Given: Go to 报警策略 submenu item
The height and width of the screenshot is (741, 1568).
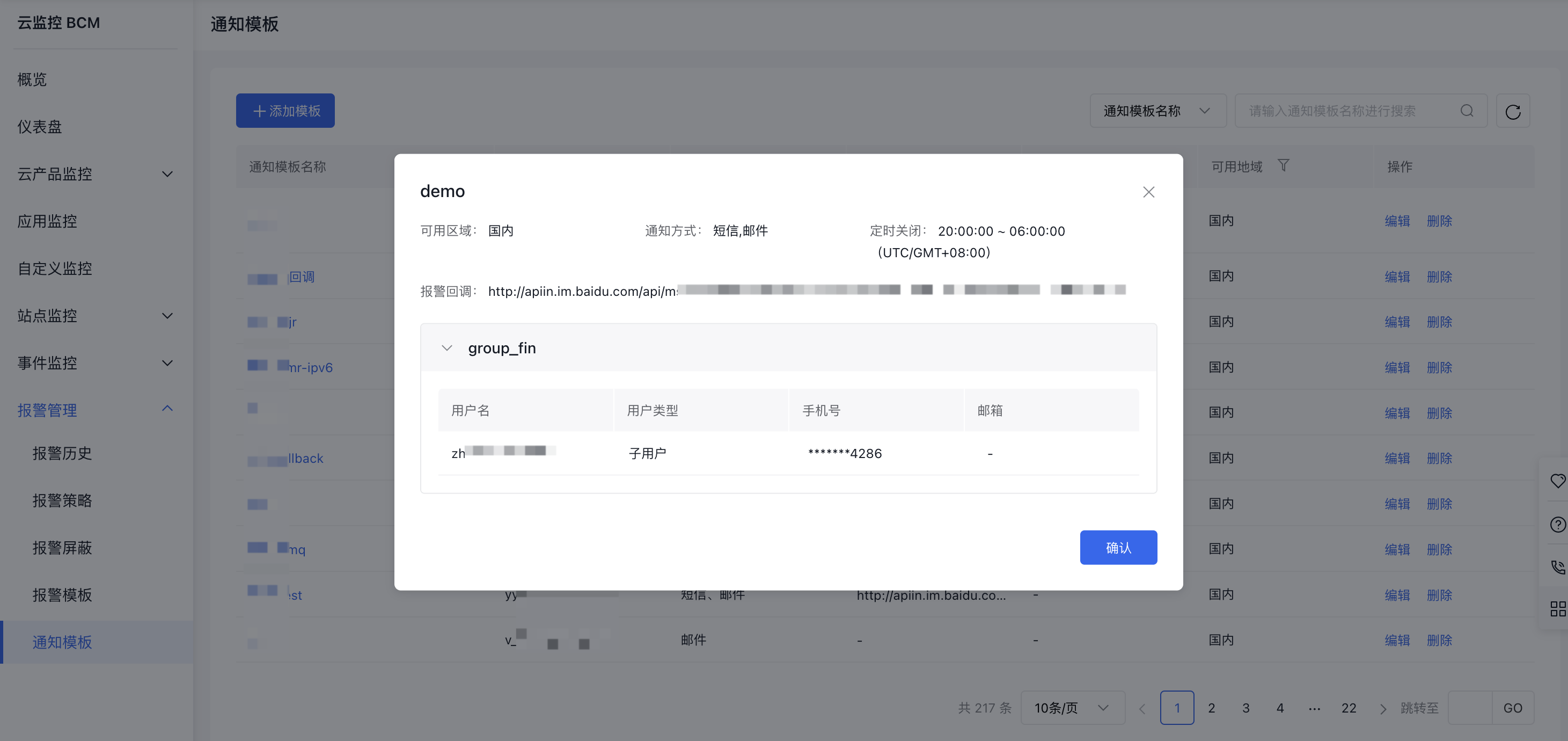Looking at the screenshot, I should [62, 500].
